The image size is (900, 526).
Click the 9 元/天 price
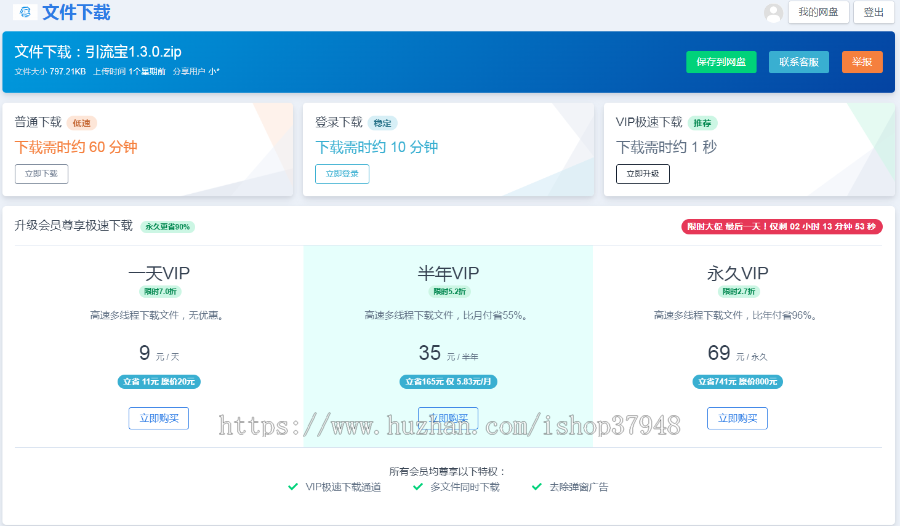(159, 353)
